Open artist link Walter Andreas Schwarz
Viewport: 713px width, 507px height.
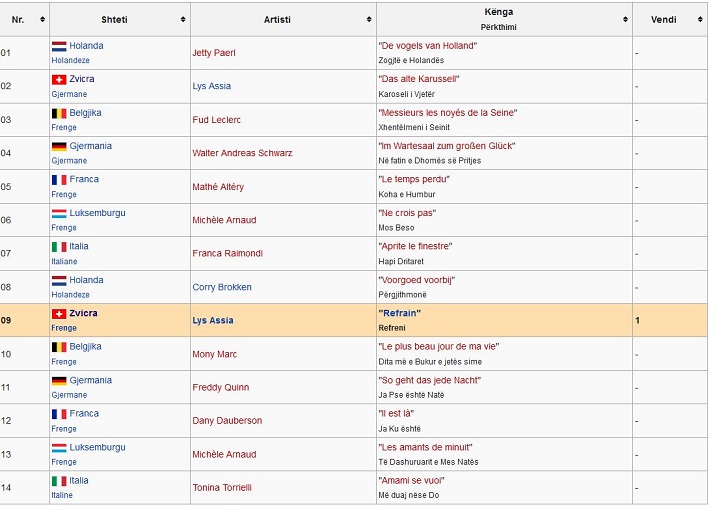pyautogui.click(x=242, y=154)
